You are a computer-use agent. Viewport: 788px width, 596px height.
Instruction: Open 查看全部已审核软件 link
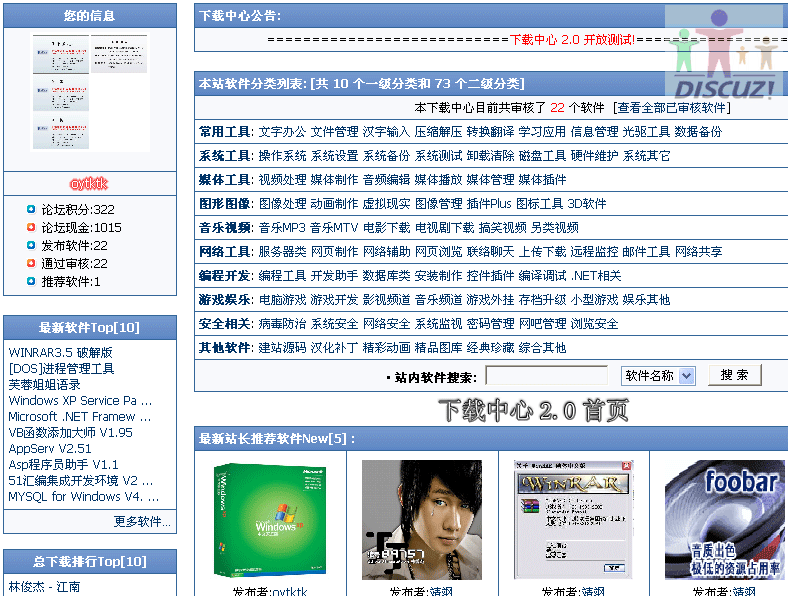(671, 108)
